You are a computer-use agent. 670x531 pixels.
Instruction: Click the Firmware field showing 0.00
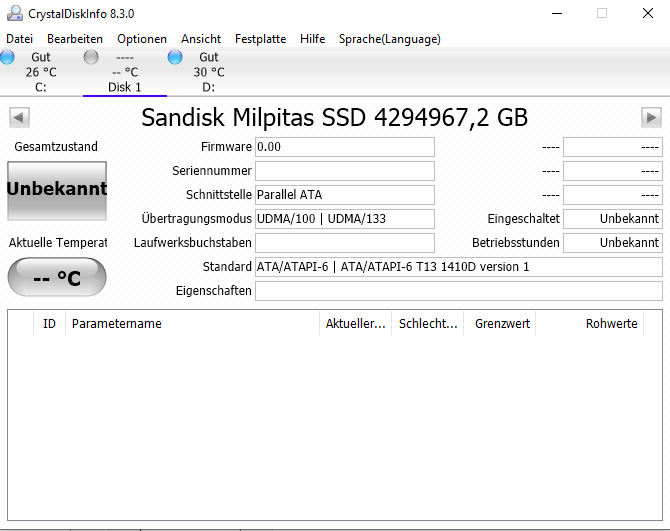coord(345,147)
